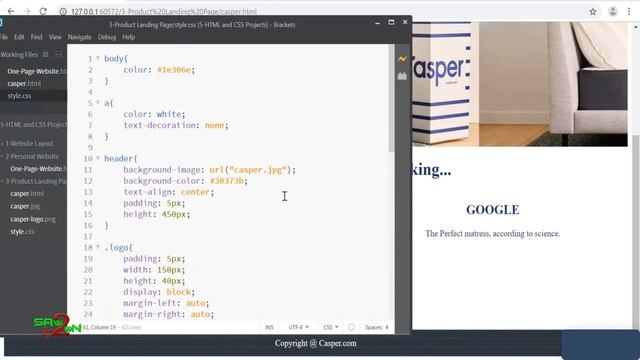Click the Working Files gear settings icon
640x360 pixels.
click(x=45, y=55)
